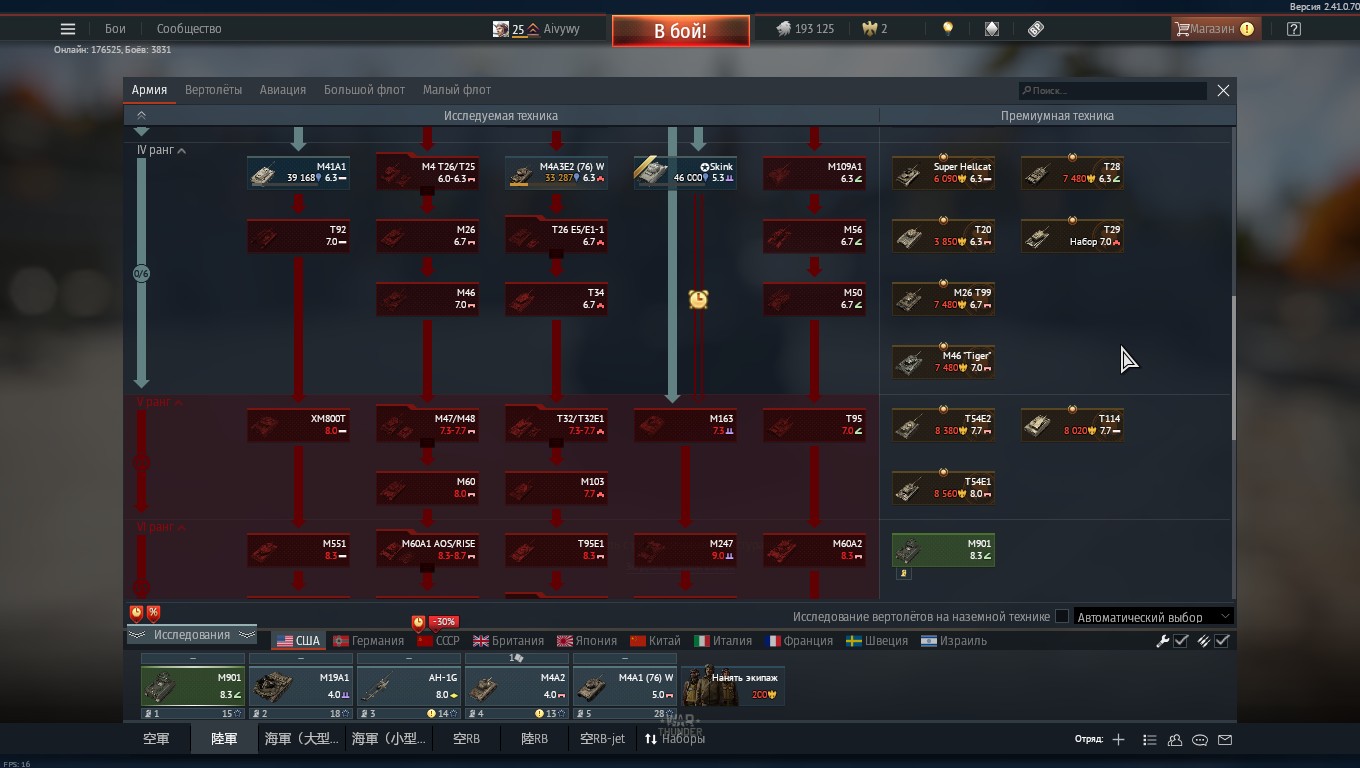Image resolution: width=1360 pixels, height=768 pixels.
Task: Click the alarm clock icon in the research tree
Action: pyautogui.click(x=698, y=298)
